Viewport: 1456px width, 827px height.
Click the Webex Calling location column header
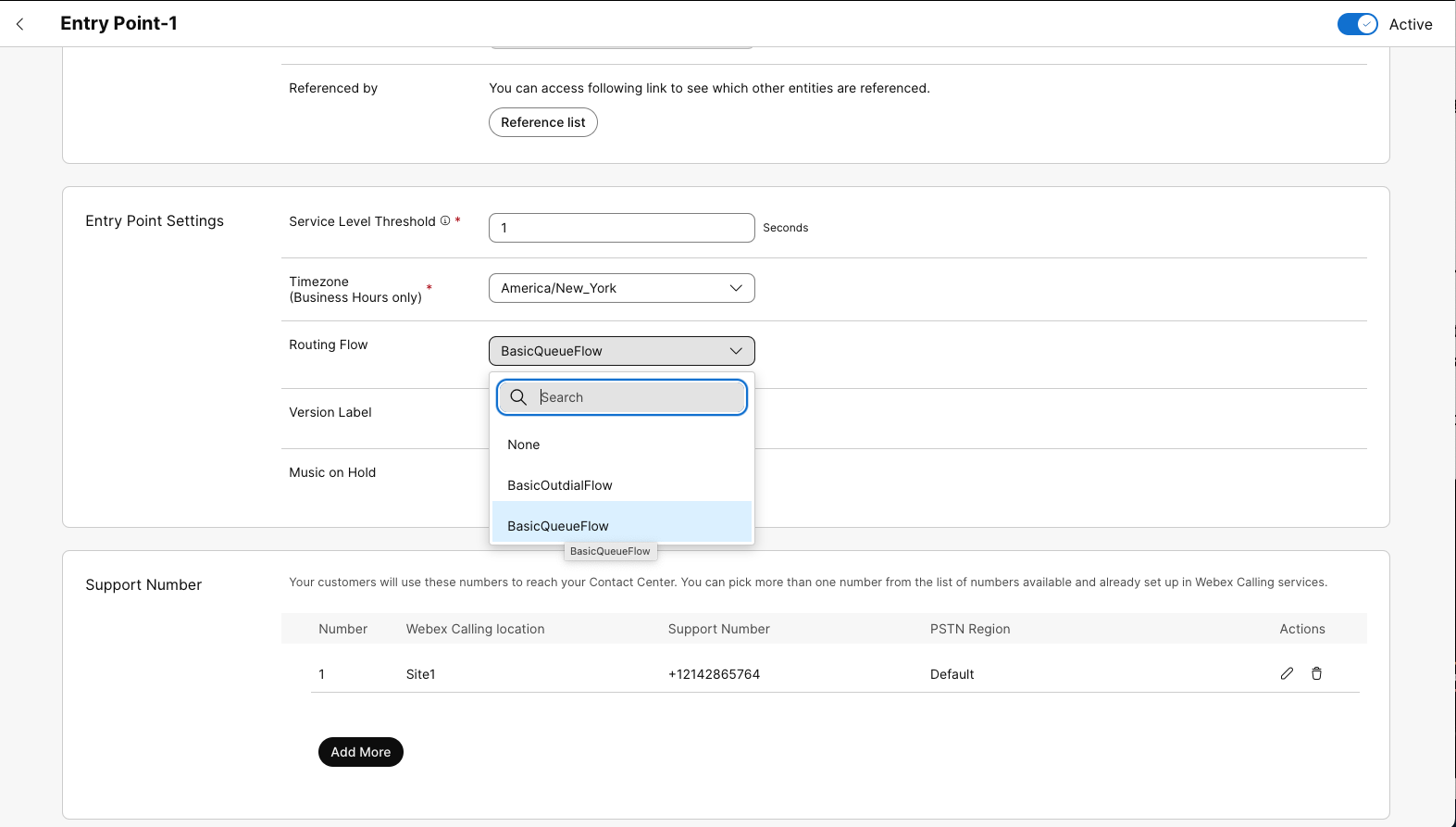coord(475,629)
